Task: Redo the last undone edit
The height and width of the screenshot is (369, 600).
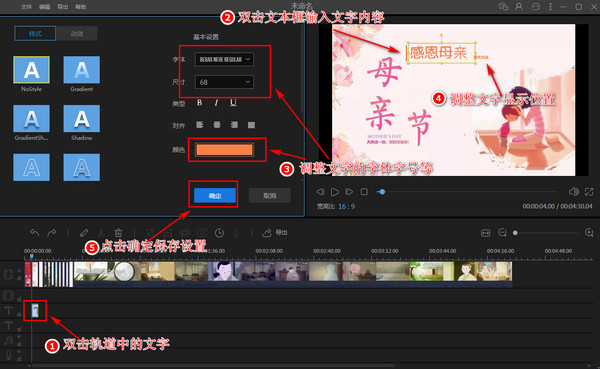Action: [x=52, y=233]
